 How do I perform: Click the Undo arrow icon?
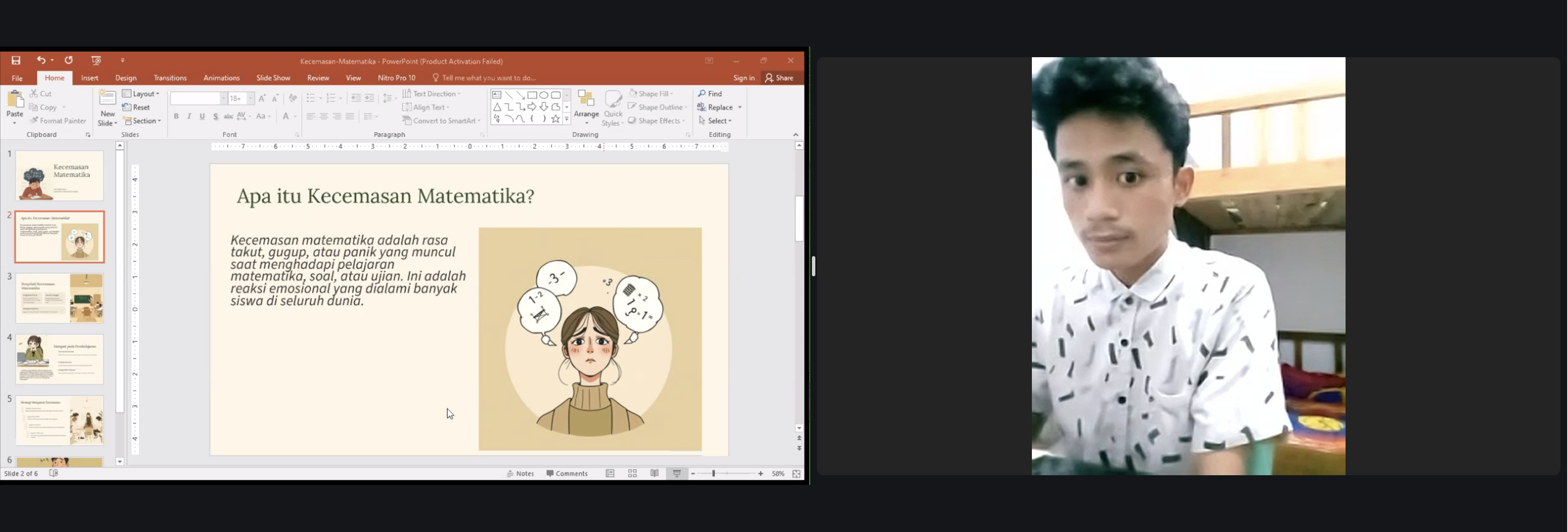click(41, 60)
